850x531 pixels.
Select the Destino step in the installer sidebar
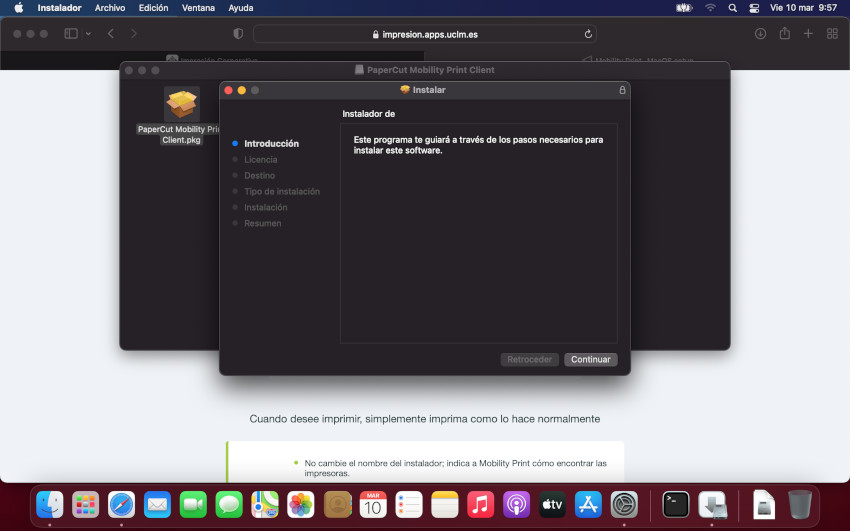click(x=259, y=176)
